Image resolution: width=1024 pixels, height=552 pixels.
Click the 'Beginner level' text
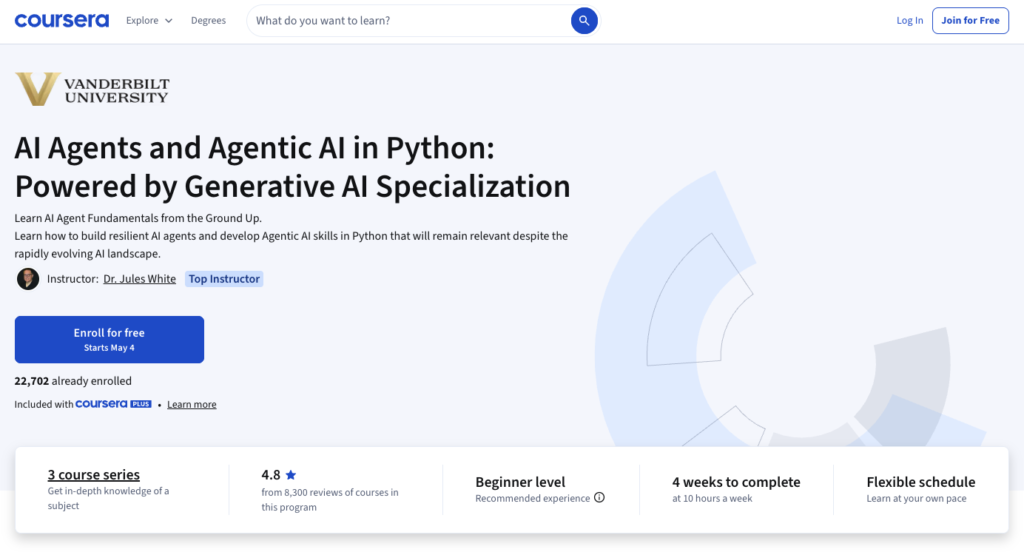coord(520,482)
